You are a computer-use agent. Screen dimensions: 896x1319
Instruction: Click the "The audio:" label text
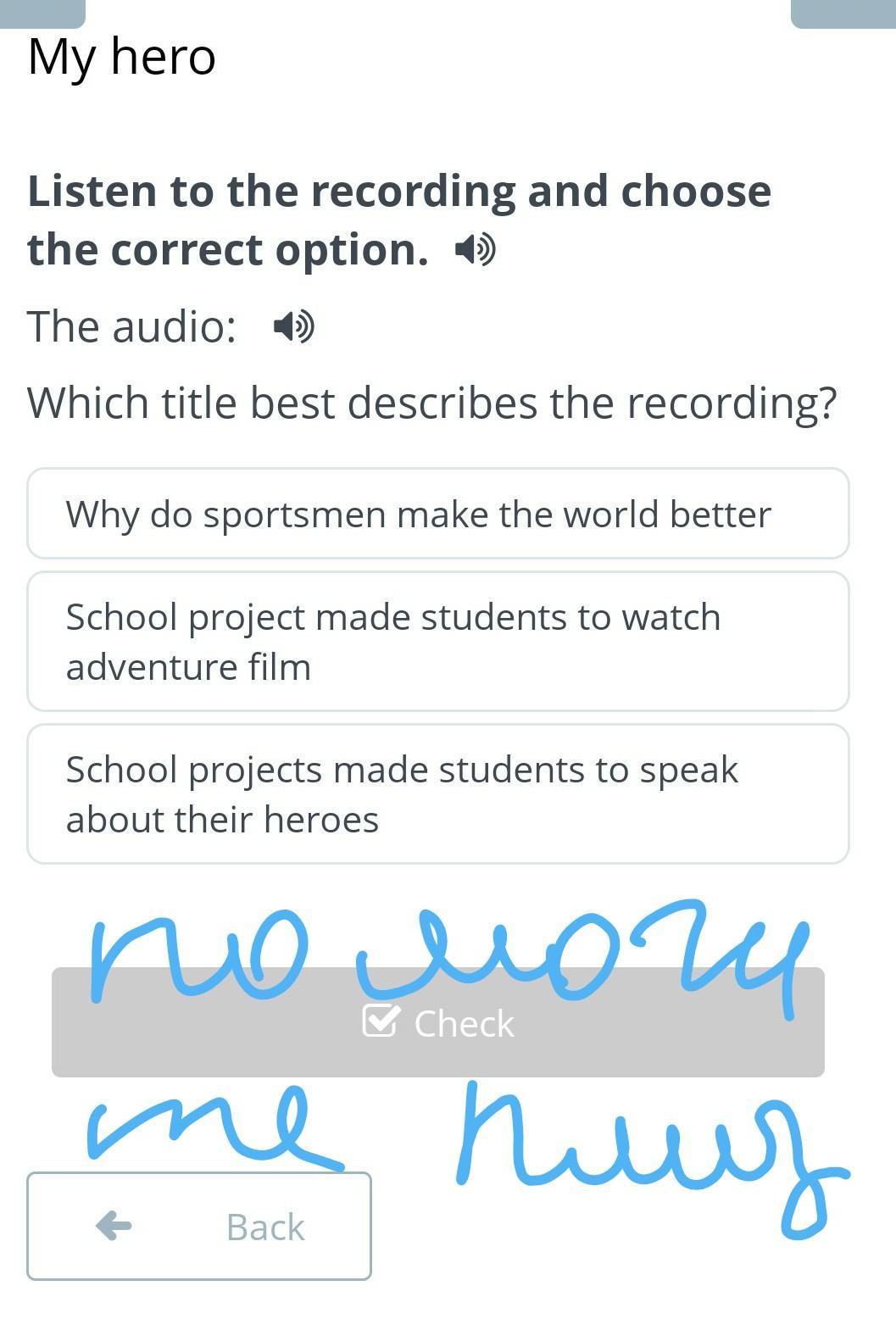pos(131,326)
